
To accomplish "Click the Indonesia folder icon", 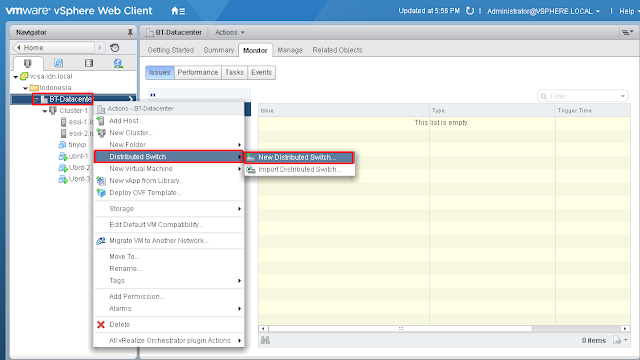I will point(34,88).
